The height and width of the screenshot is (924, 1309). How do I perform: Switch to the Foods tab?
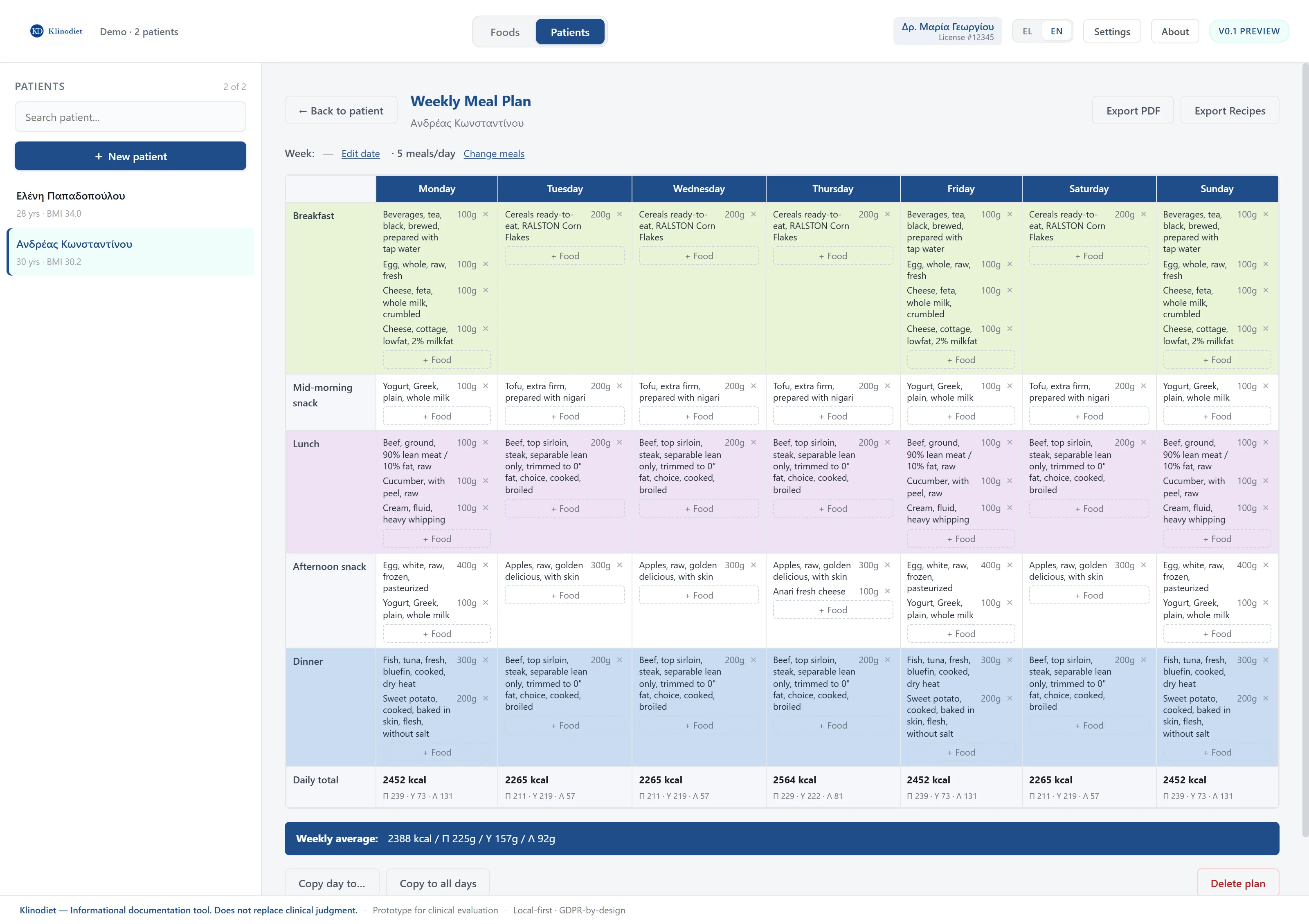point(504,32)
